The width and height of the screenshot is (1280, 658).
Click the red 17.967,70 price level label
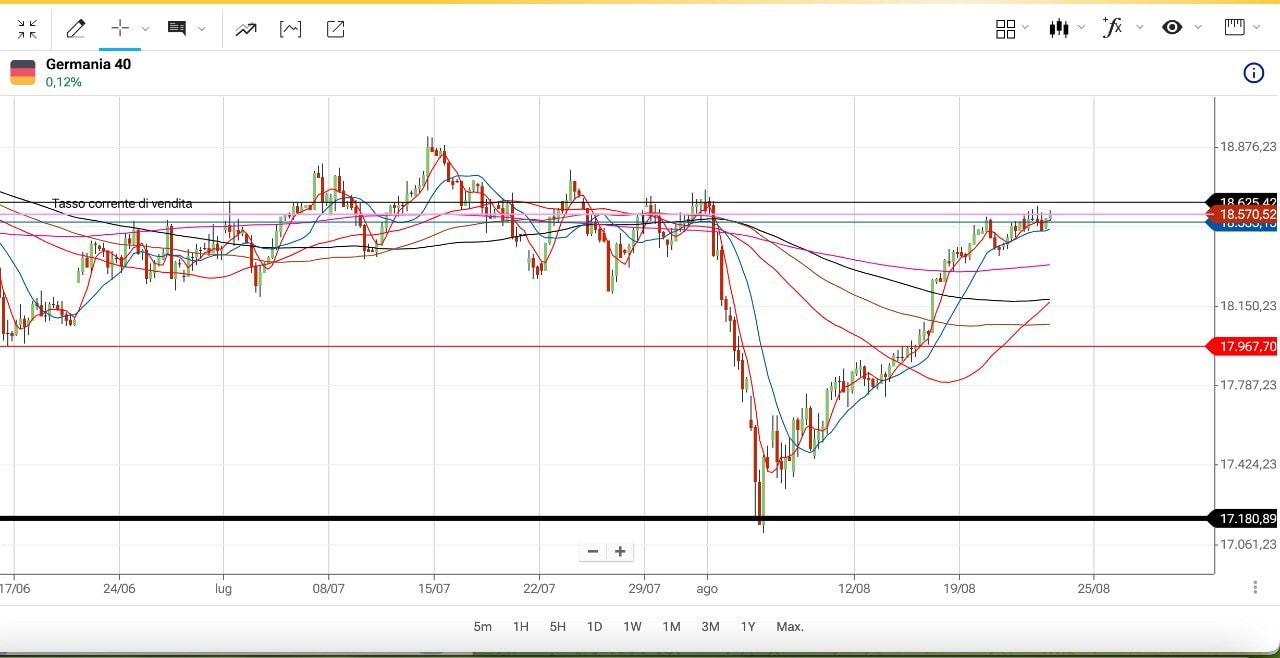click(1246, 347)
